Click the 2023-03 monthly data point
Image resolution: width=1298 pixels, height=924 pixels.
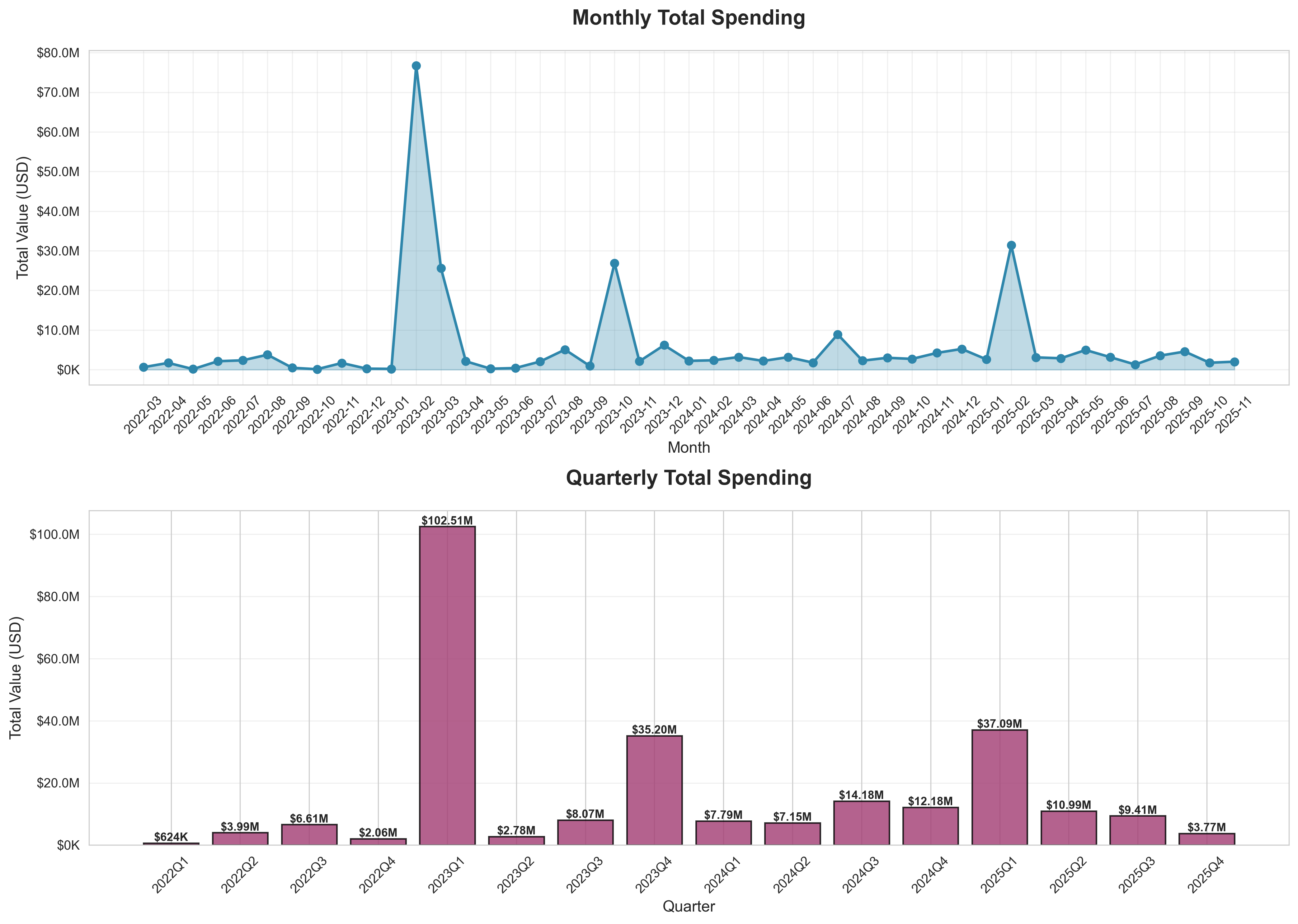coord(441,268)
